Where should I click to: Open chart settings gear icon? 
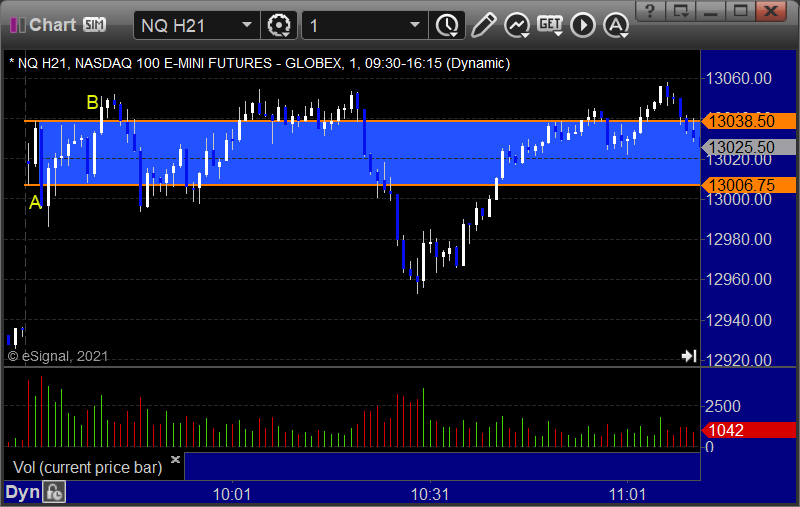279,26
